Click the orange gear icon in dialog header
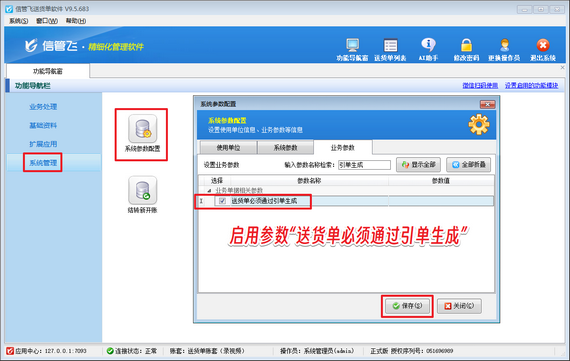Viewport: 570px width, 361px height. click(x=479, y=124)
